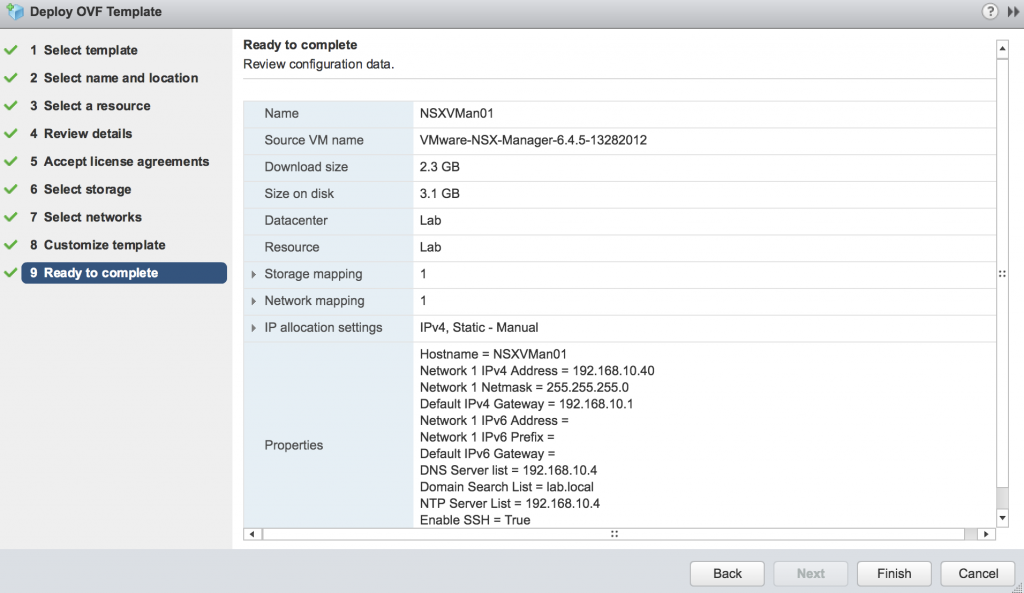Go to step 2 Select name and location
Image resolution: width=1024 pixels, height=593 pixels.
point(114,78)
